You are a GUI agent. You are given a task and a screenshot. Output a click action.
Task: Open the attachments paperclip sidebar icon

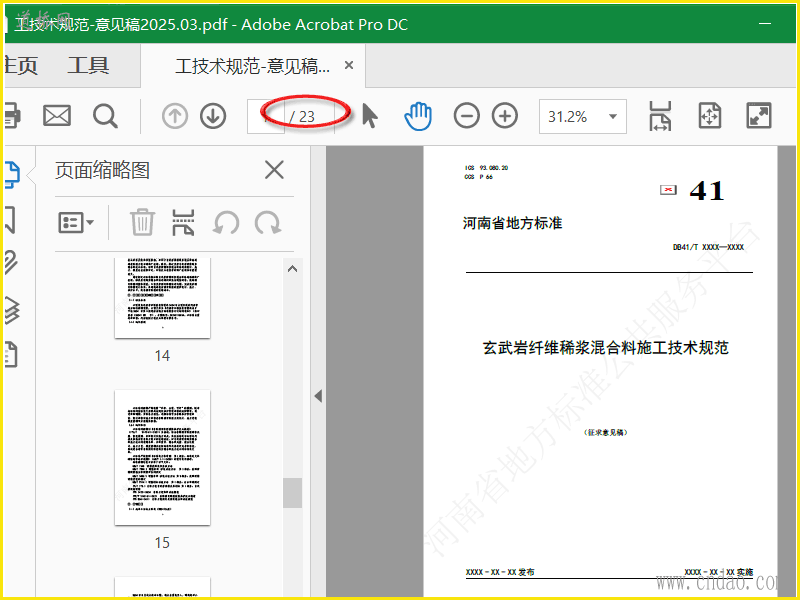pos(11,263)
